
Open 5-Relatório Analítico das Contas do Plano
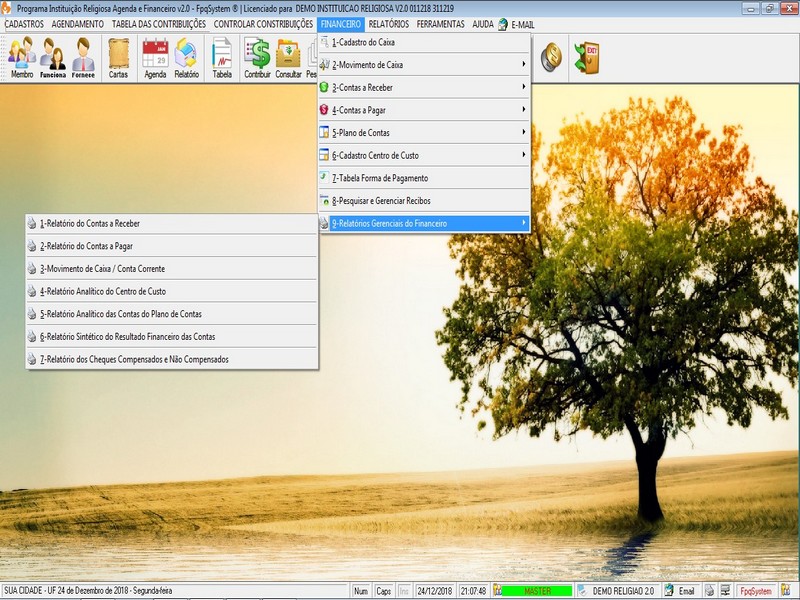(x=172, y=314)
